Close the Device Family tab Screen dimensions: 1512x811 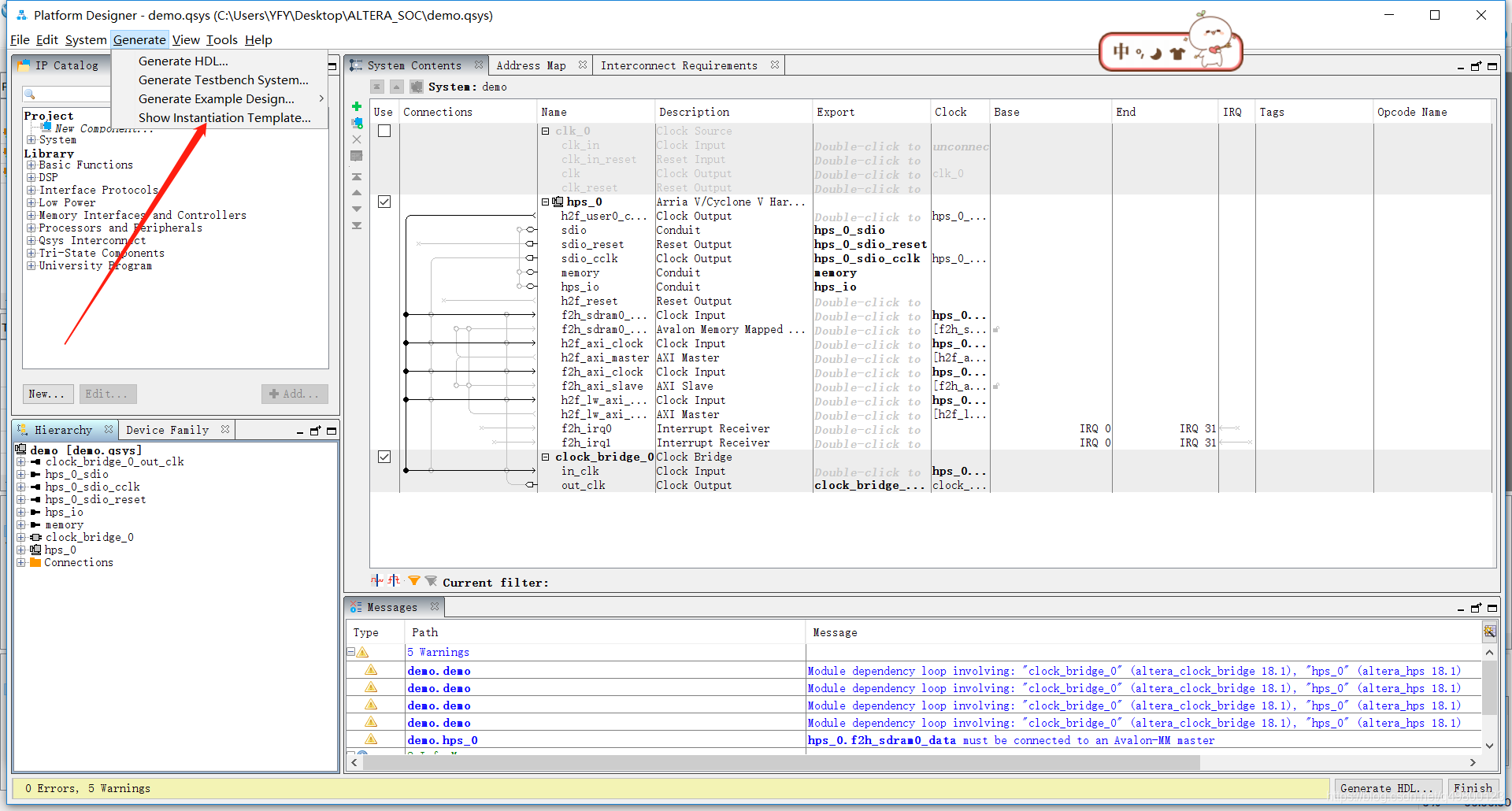[224, 429]
